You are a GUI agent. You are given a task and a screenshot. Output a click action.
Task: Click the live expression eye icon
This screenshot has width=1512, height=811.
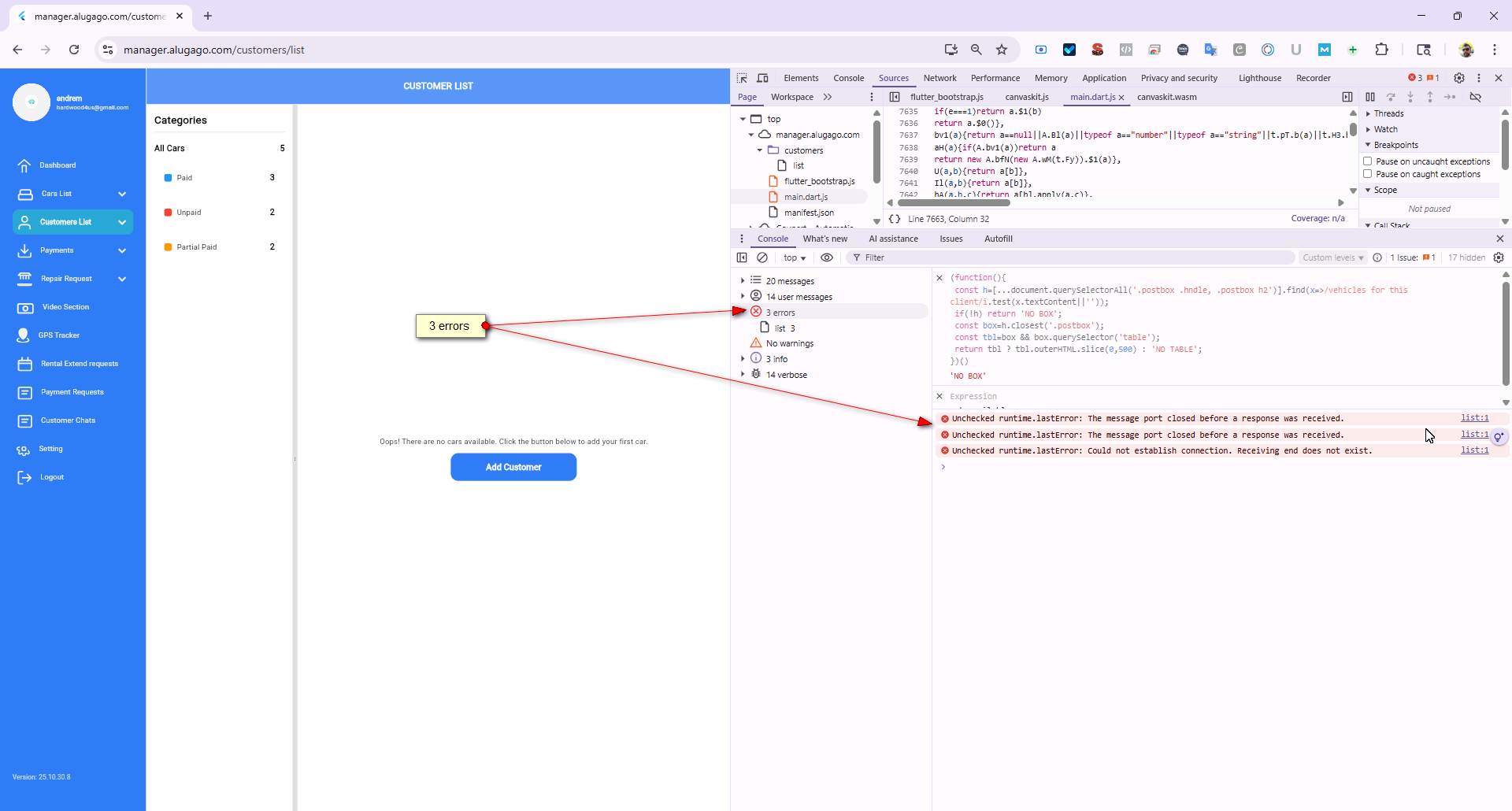[x=827, y=257]
